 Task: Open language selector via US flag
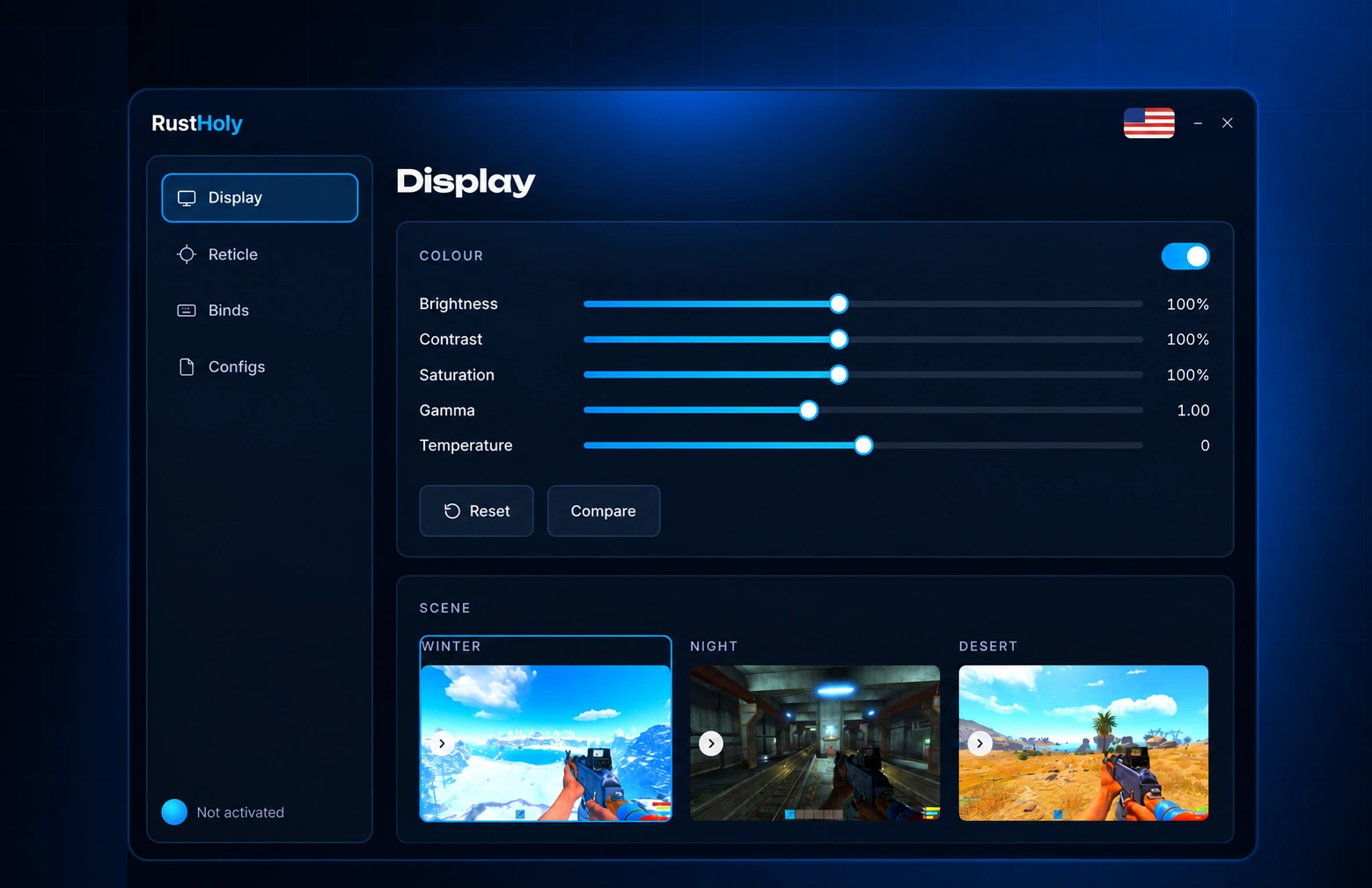pos(1149,123)
